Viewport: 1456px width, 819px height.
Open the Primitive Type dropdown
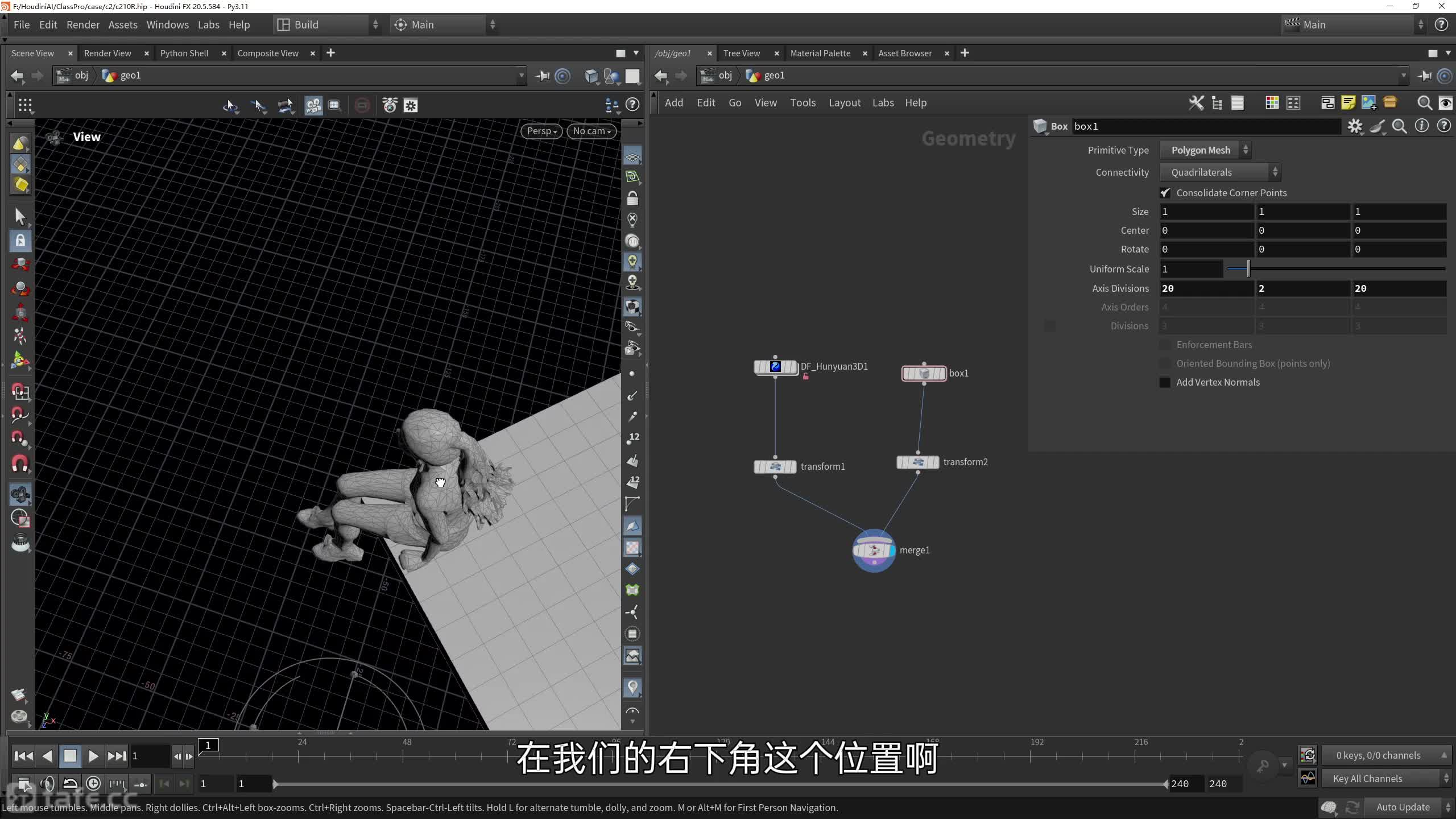point(1205,150)
